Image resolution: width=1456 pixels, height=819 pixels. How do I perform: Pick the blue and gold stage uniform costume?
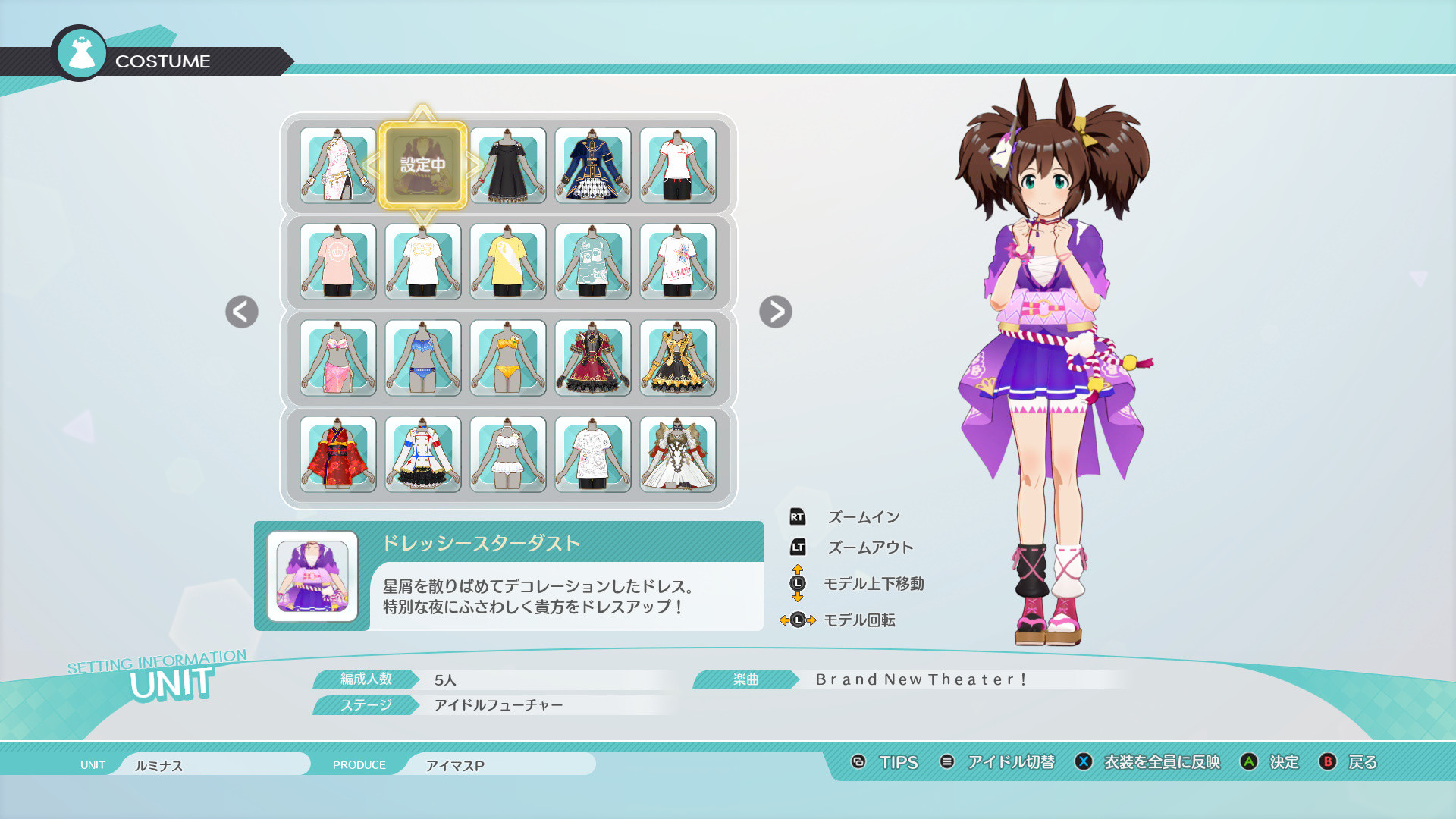tap(592, 165)
